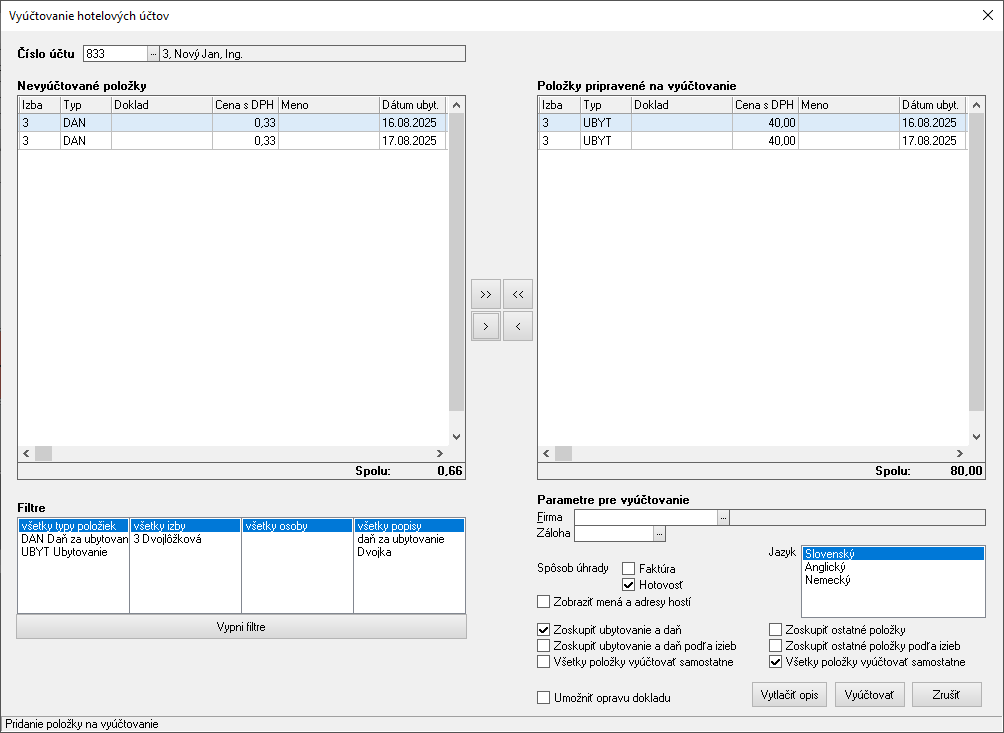
Task: Filter by room 3 Dvojlôžková
Action: (168, 539)
